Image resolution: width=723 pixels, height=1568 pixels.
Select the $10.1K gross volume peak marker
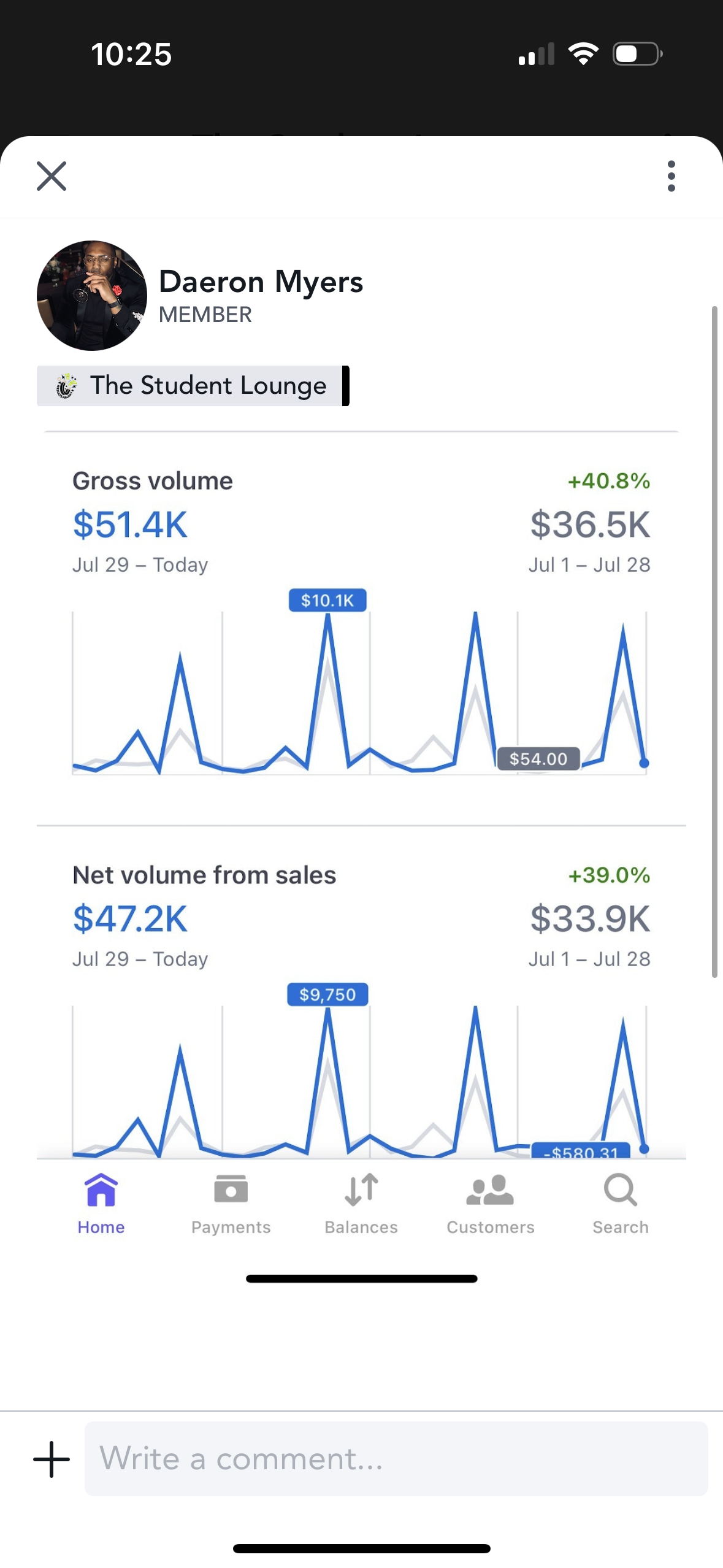pos(327,601)
